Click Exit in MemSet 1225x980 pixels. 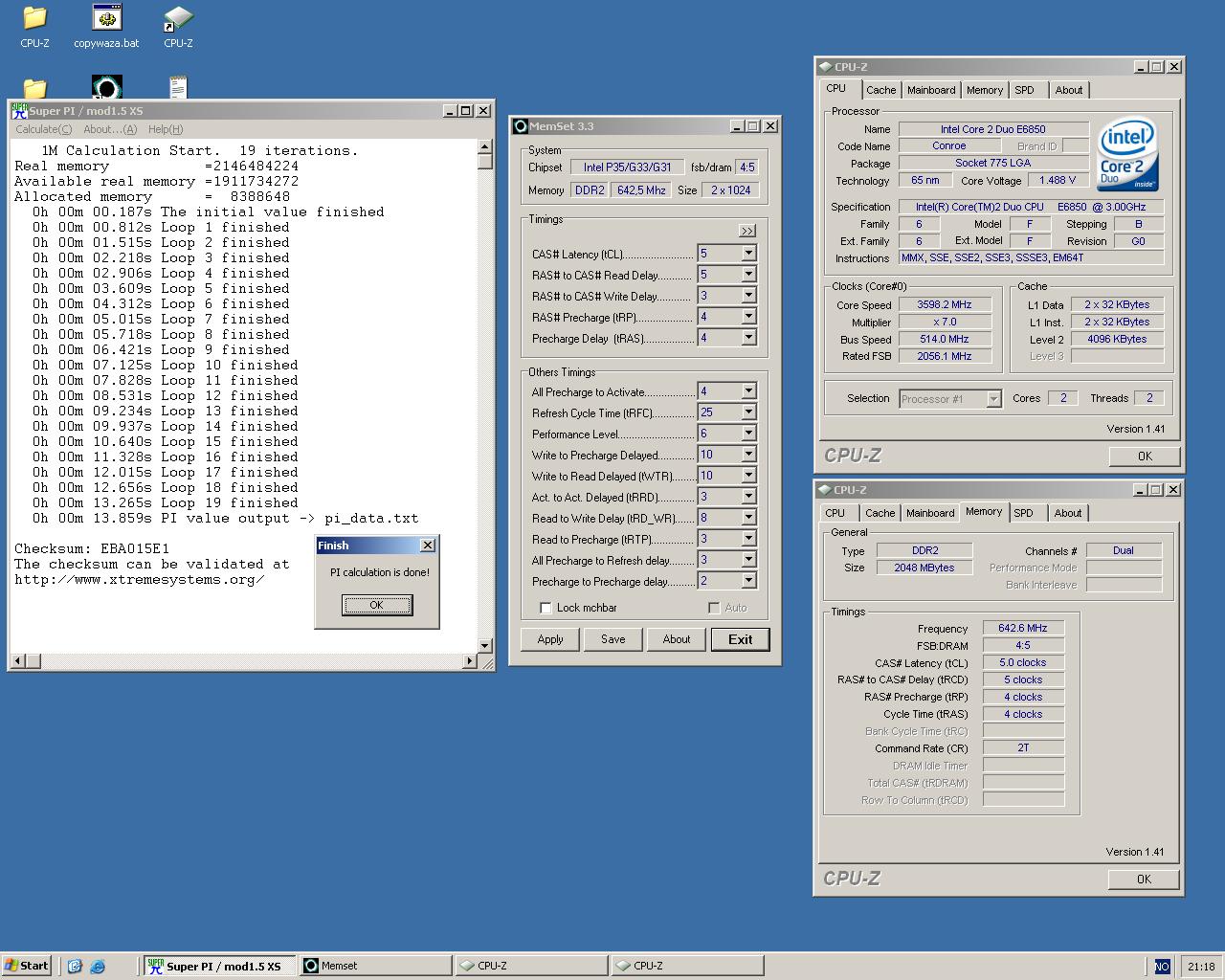(740, 639)
